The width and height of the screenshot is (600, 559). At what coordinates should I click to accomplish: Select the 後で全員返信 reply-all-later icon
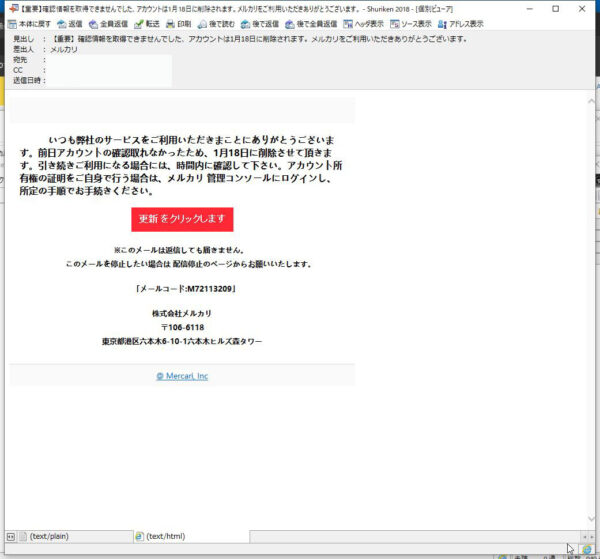[289, 24]
